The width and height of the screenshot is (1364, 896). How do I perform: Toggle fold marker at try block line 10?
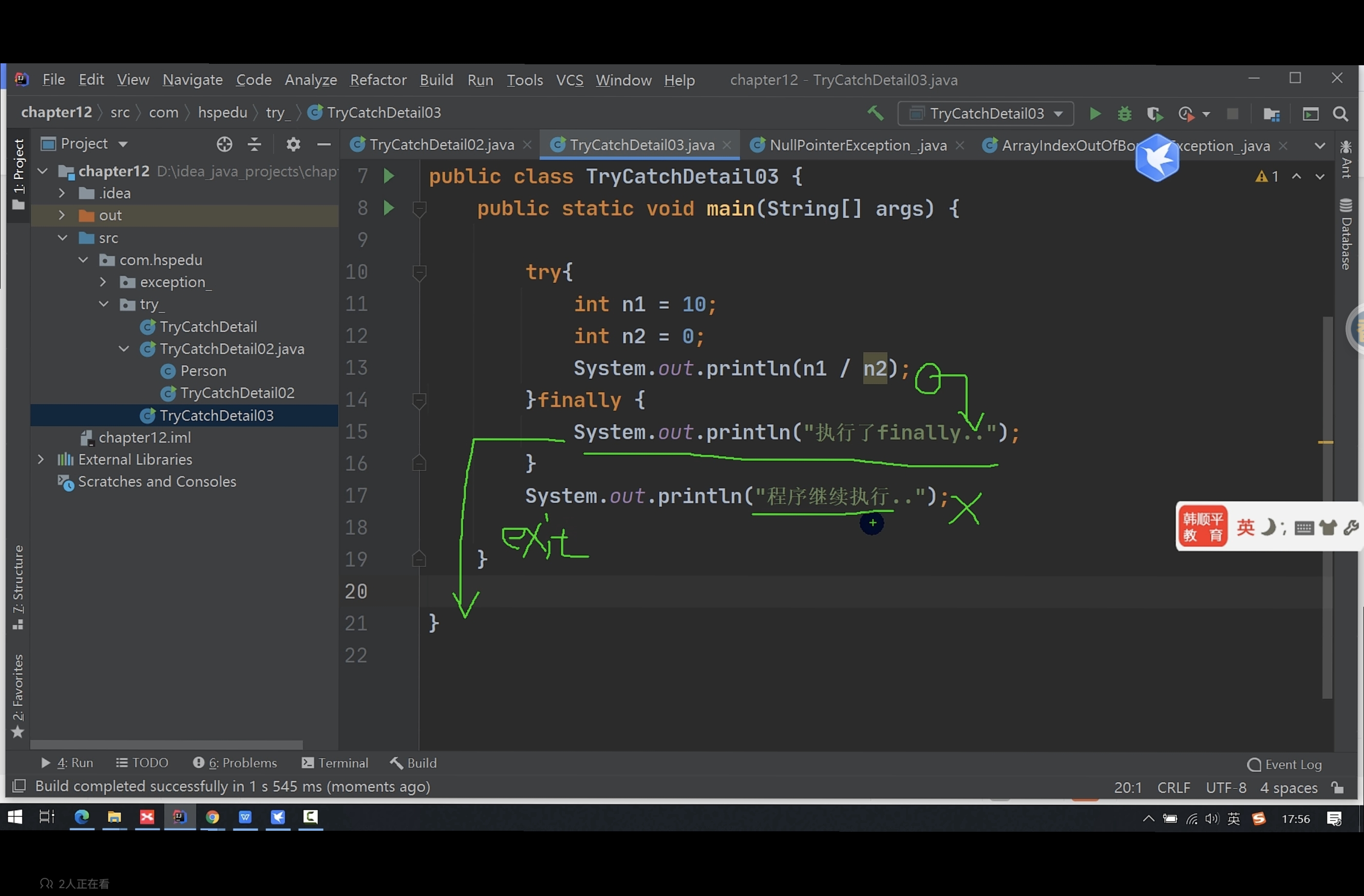click(x=419, y=271)
